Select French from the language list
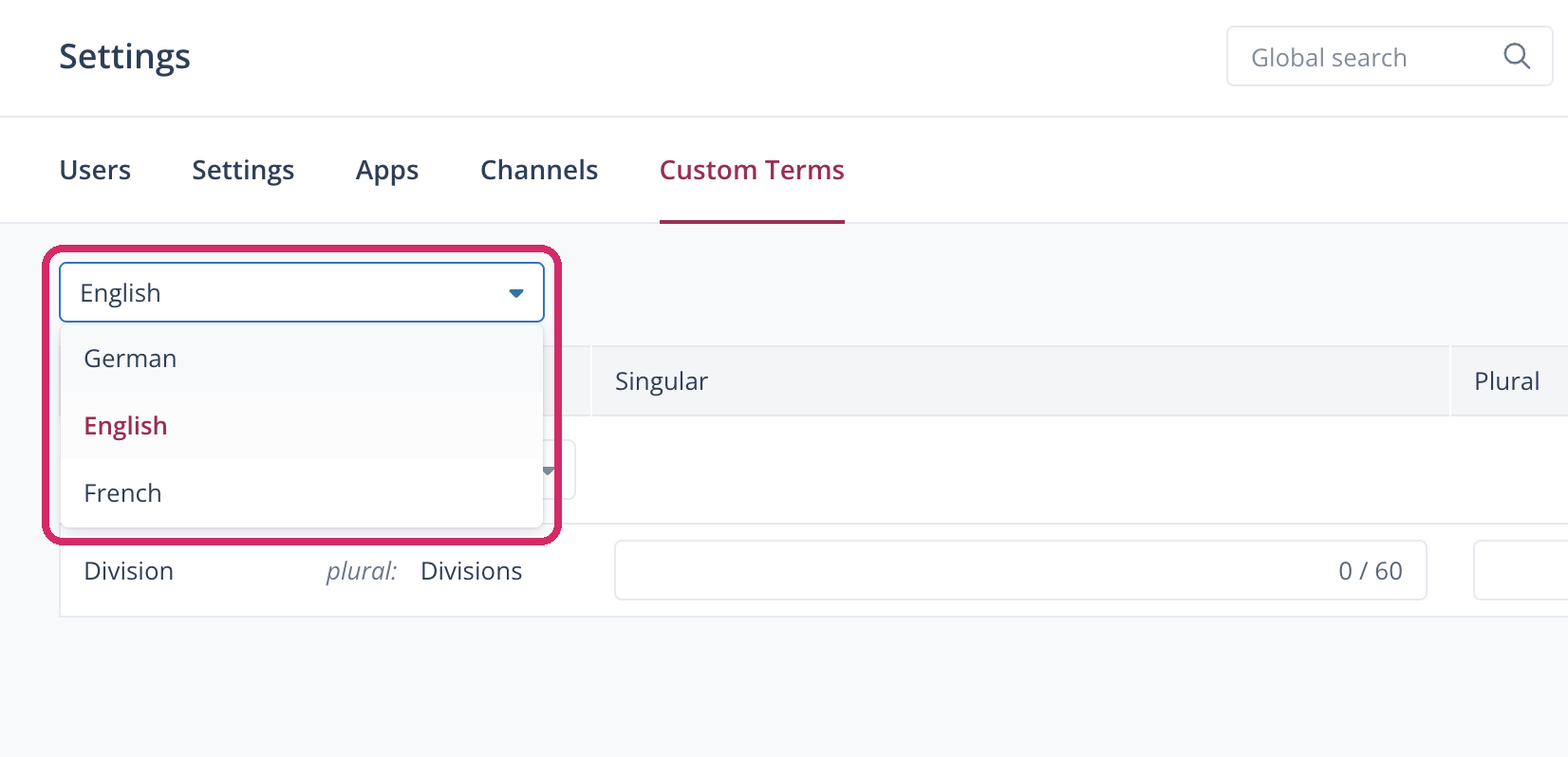This screenshot has width=1568, height=757. (x=302, y=493)
